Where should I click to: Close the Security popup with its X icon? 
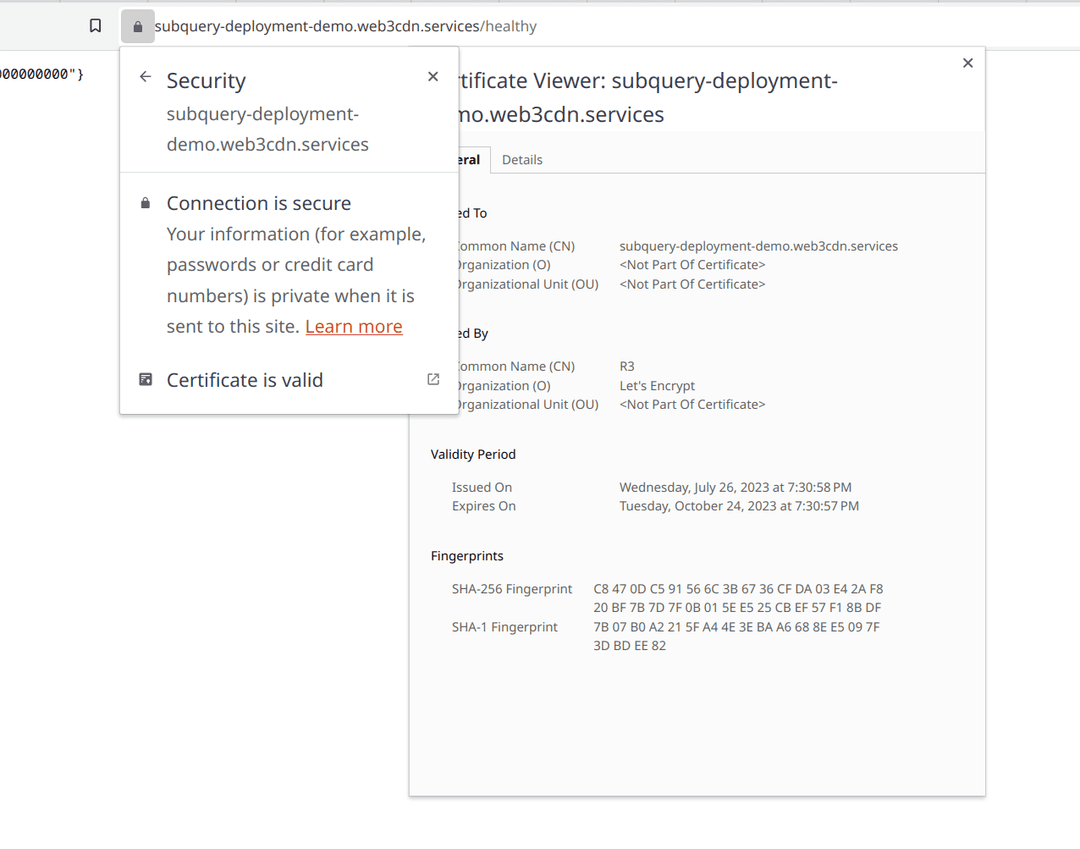[432, 75]
